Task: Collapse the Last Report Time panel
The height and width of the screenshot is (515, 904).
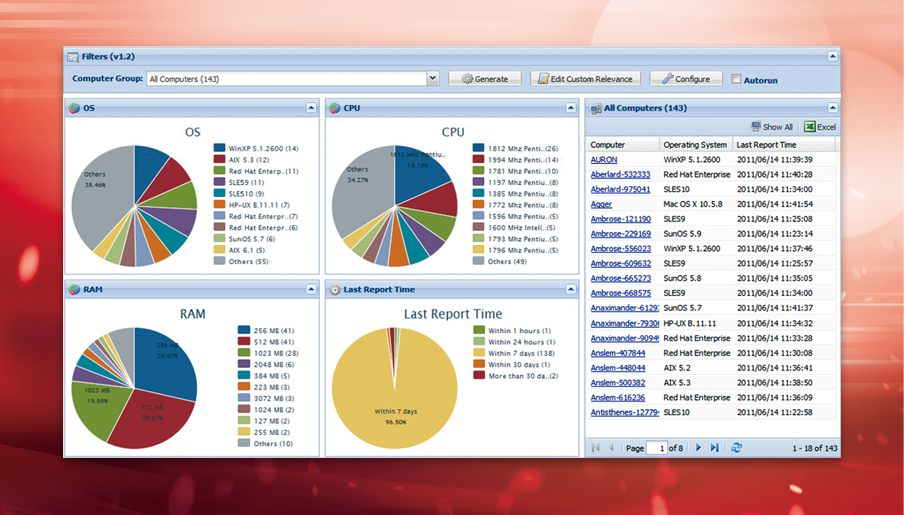Action: [x=571, y=289]
